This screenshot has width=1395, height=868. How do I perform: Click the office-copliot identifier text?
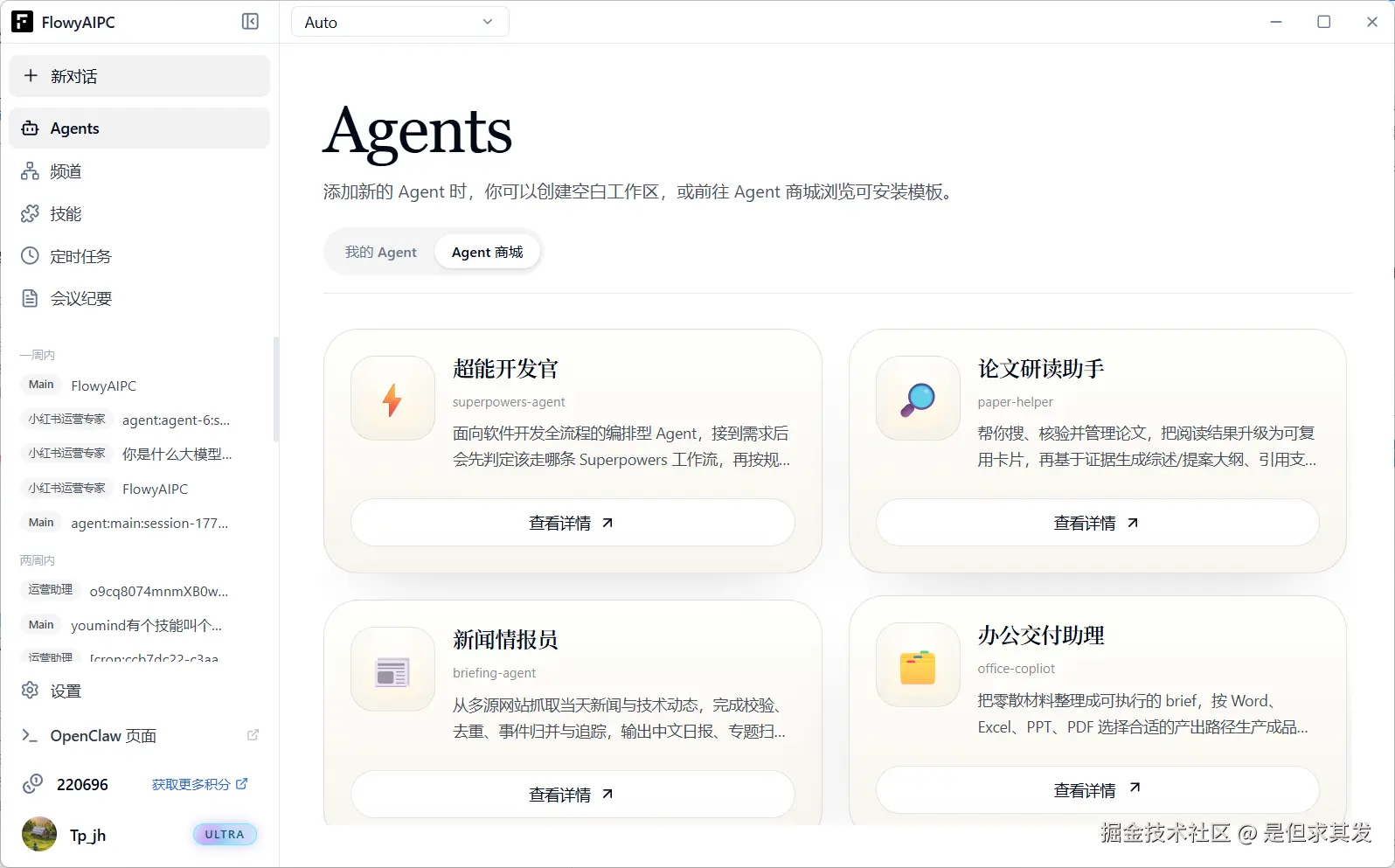point(1017,669)
